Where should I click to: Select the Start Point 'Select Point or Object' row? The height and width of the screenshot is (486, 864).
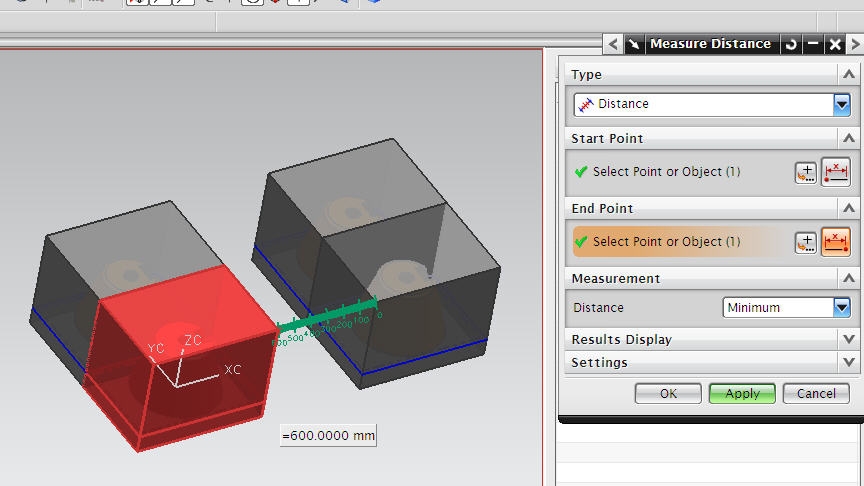(680, 172)
